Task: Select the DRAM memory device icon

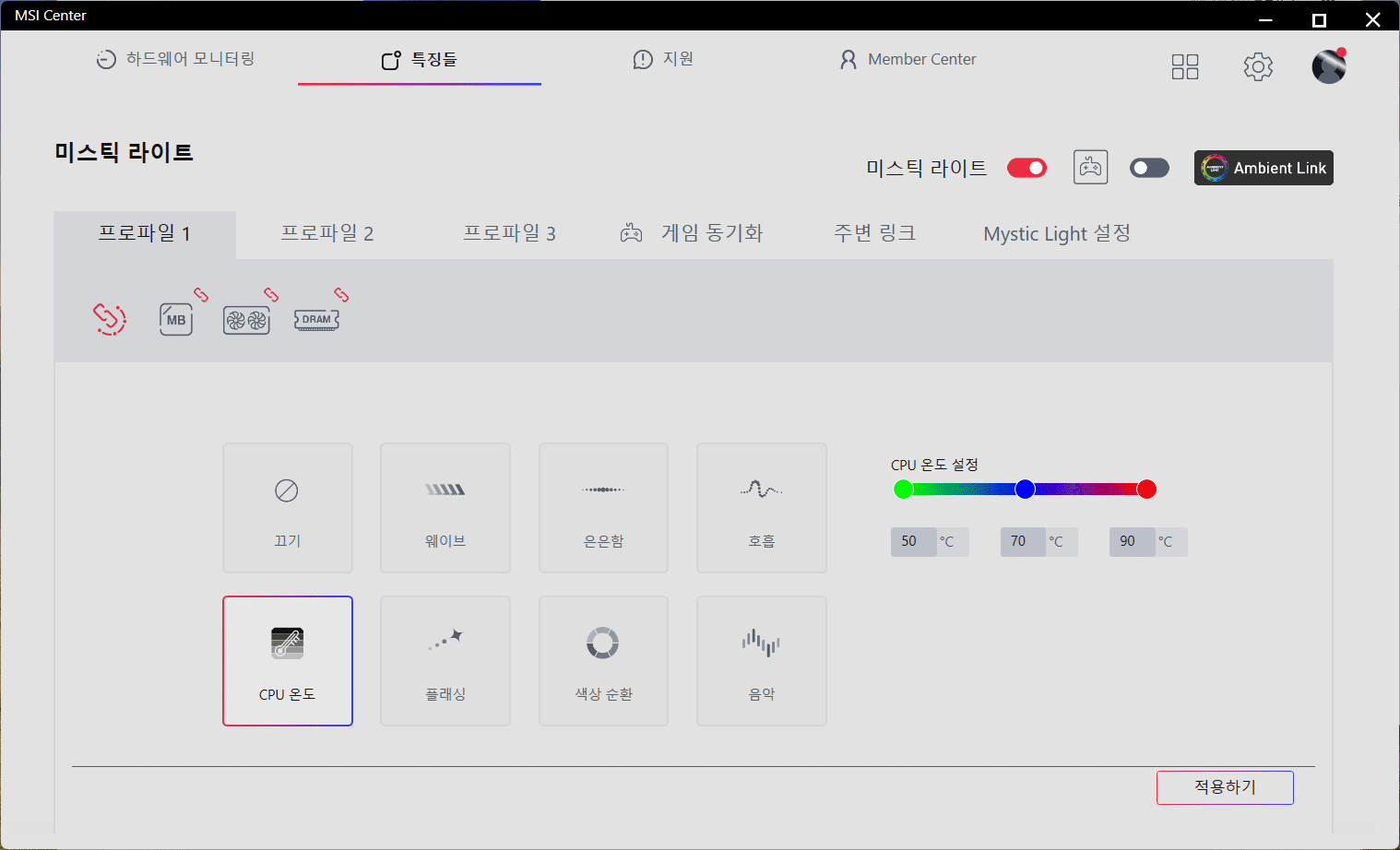Action: tap(316, 320)
